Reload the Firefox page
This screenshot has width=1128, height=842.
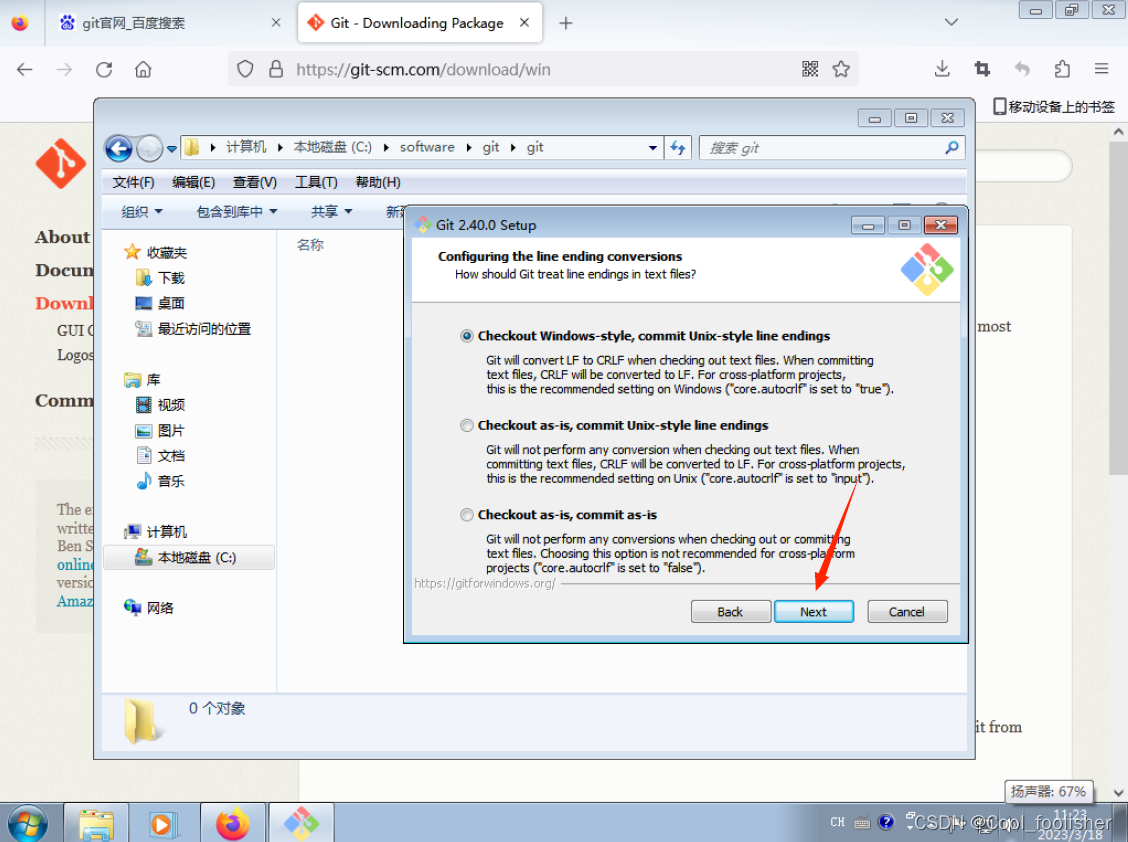click(x=104, y=69)
